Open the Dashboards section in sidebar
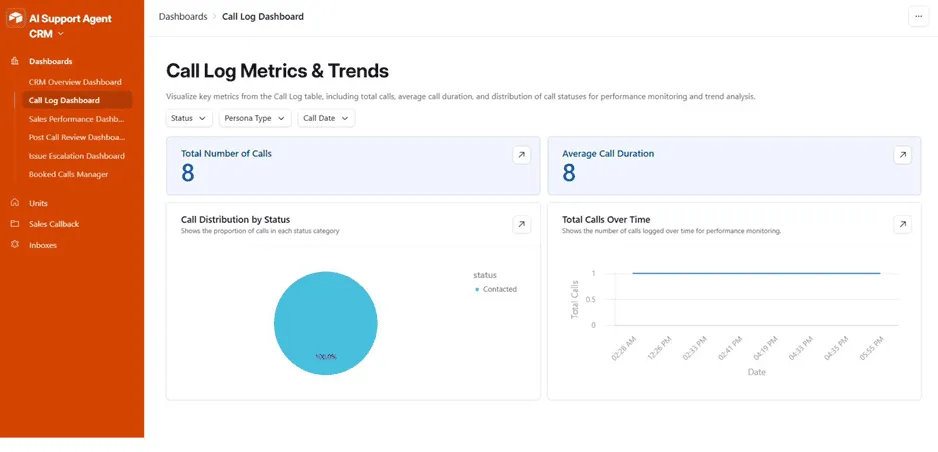The height and width of the screenshot is (452, 938). tap(50, 61)
